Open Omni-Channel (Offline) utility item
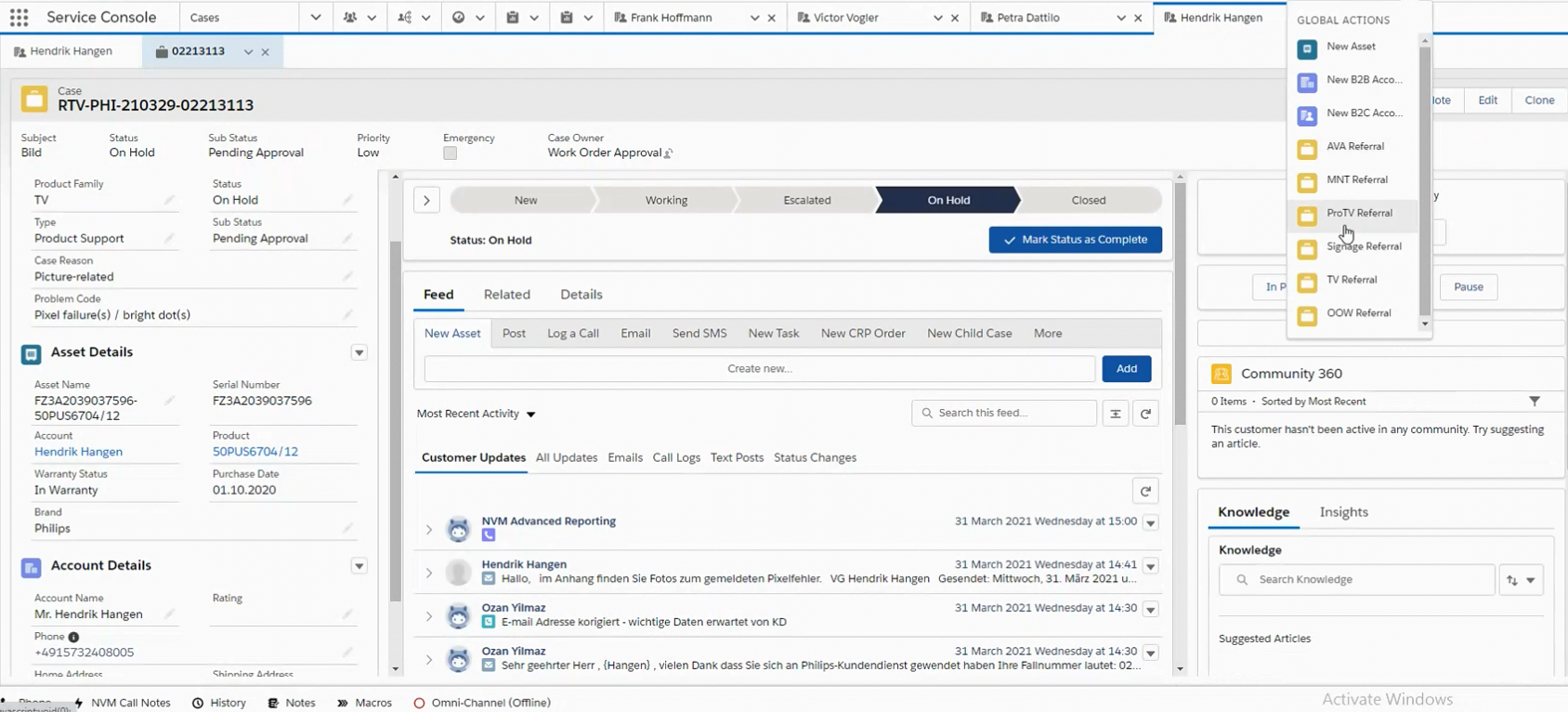Viewport: 1568px width, 712px height. pos(482,703)
